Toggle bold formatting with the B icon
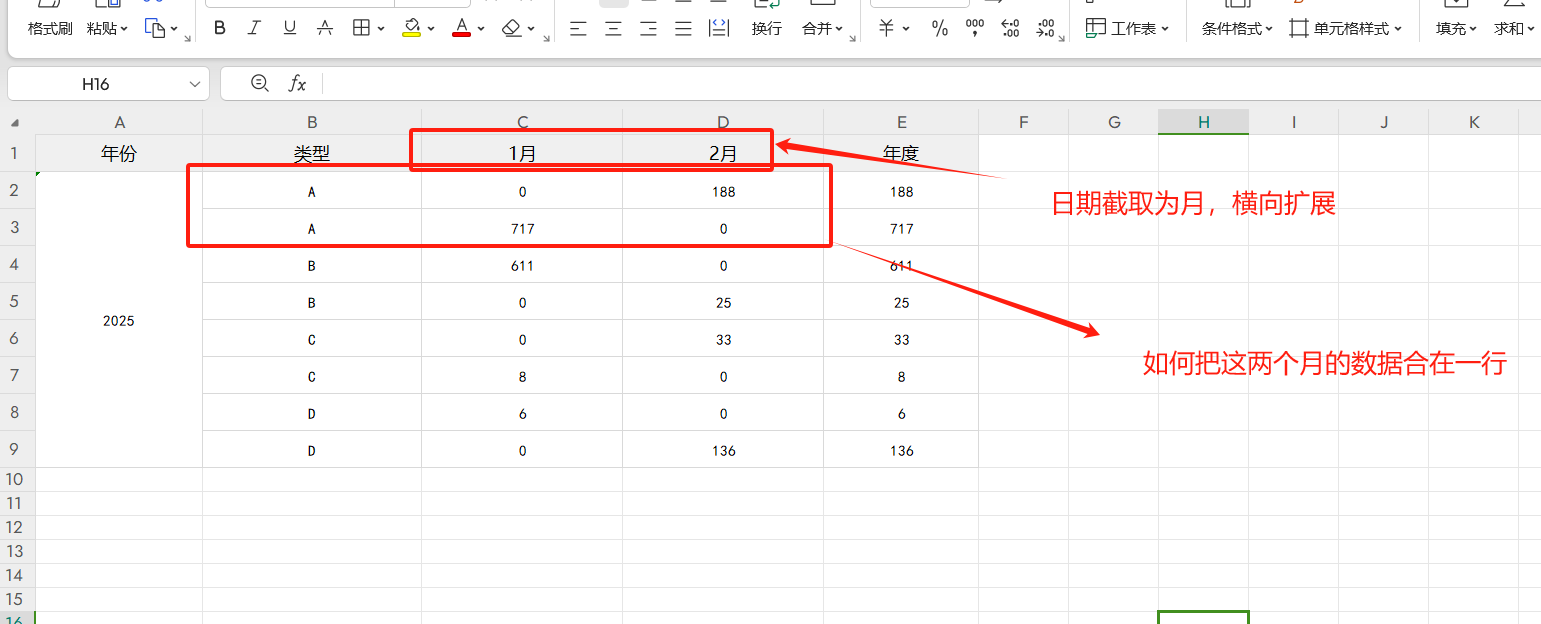1541x624 pixels. pos(220,28)
